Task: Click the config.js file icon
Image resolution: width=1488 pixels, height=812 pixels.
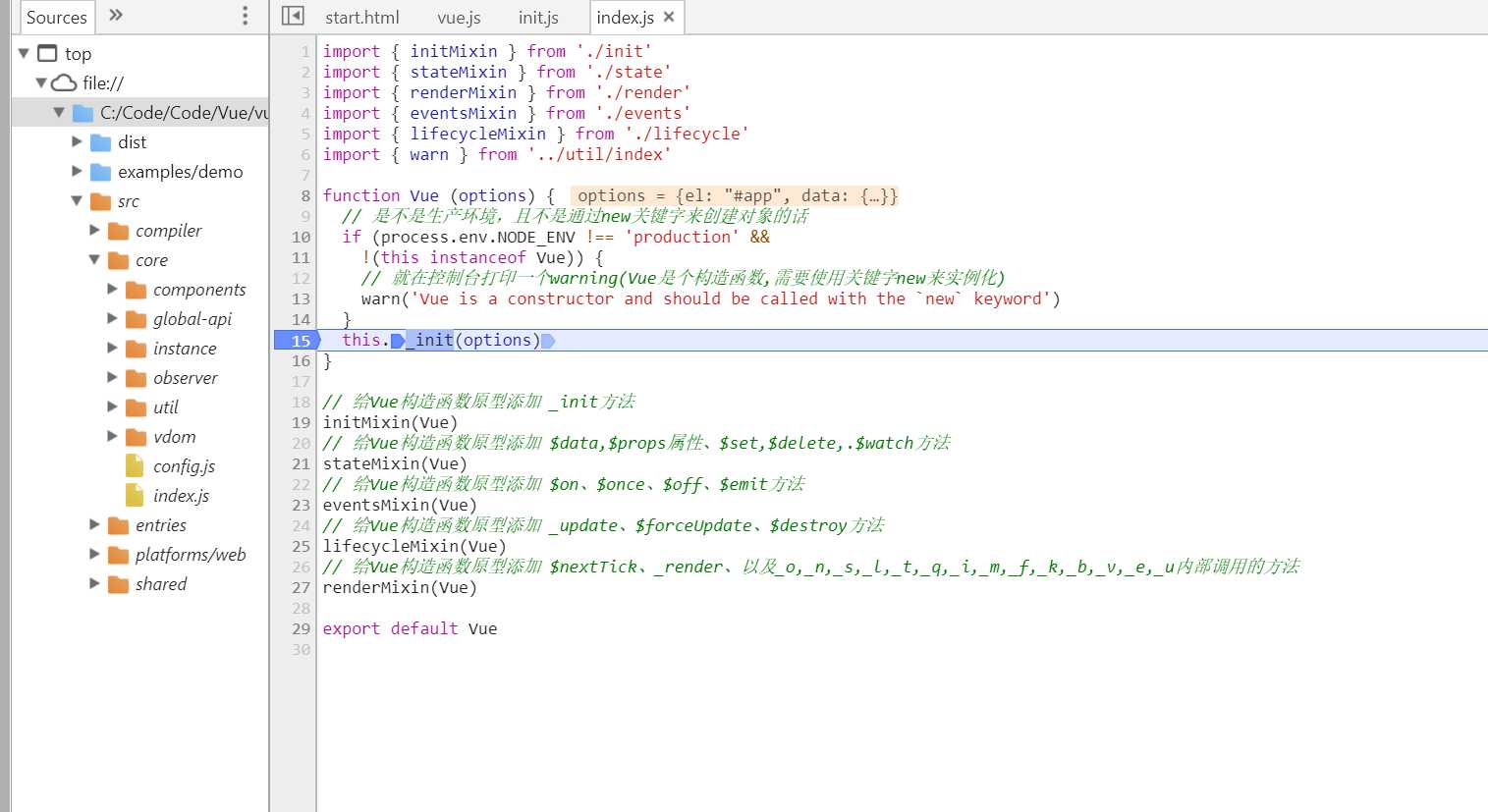Action: 135,465
